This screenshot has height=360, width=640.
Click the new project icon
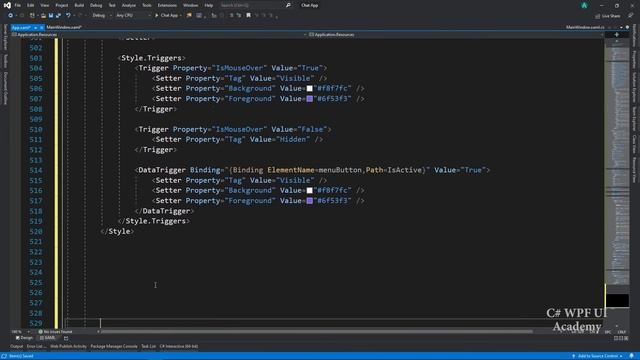(32, 16)
